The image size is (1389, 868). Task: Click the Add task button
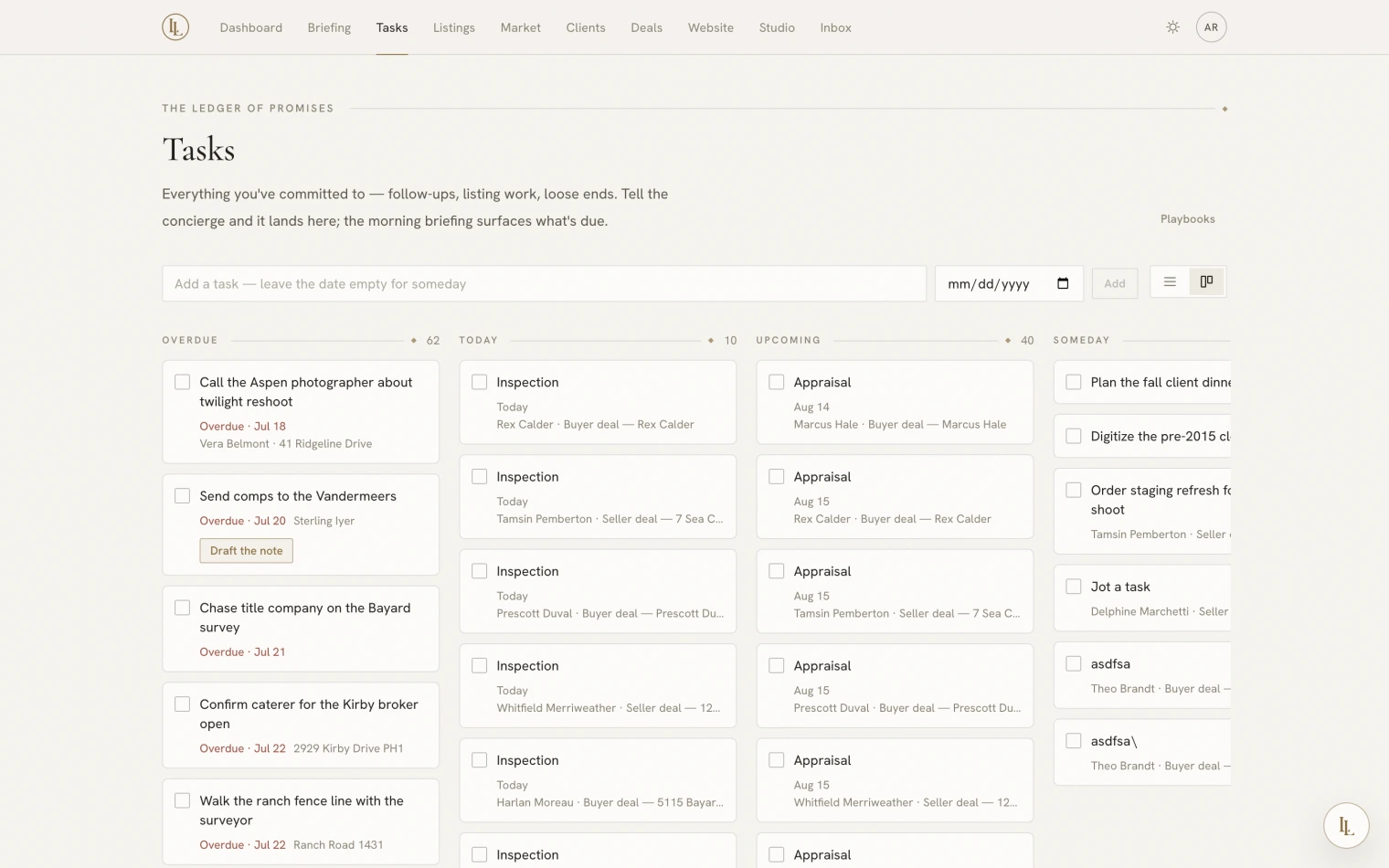(x=1115, y=283)
